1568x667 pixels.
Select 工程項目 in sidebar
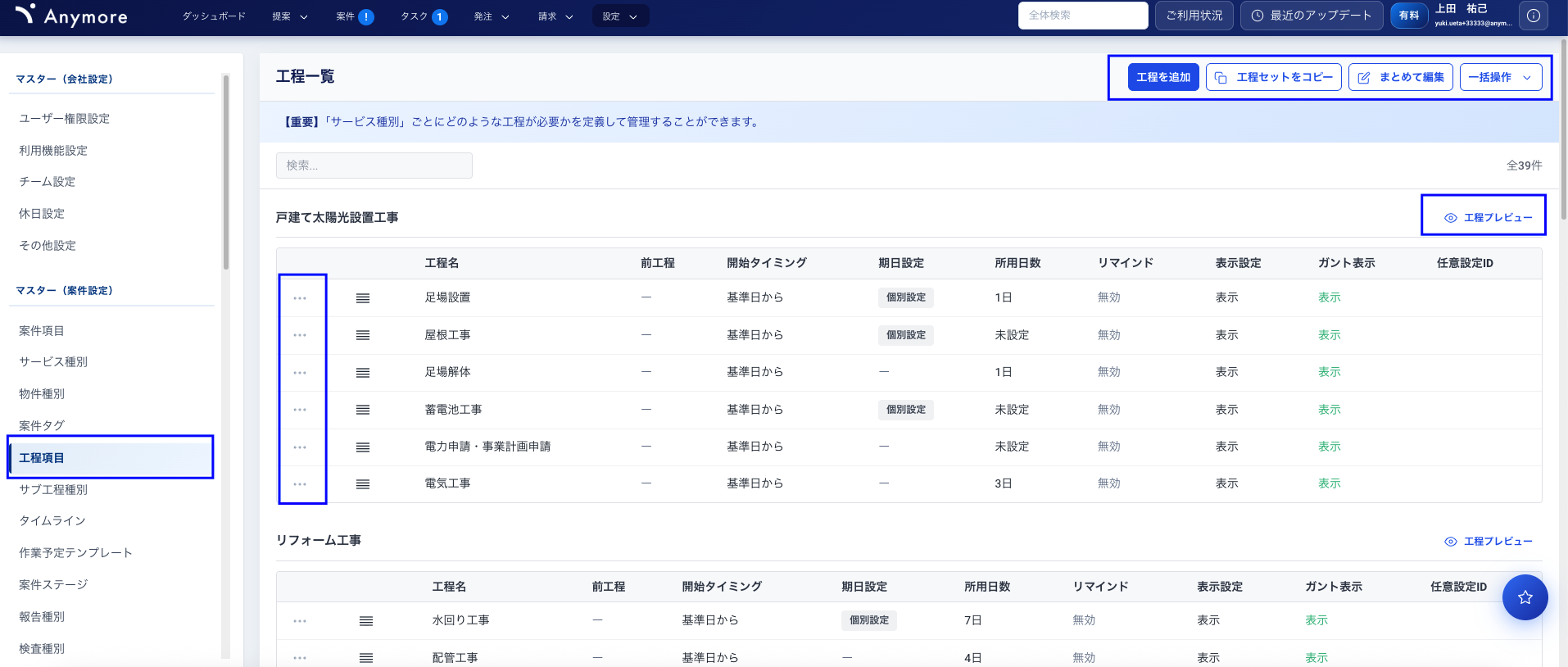(111, 458)
